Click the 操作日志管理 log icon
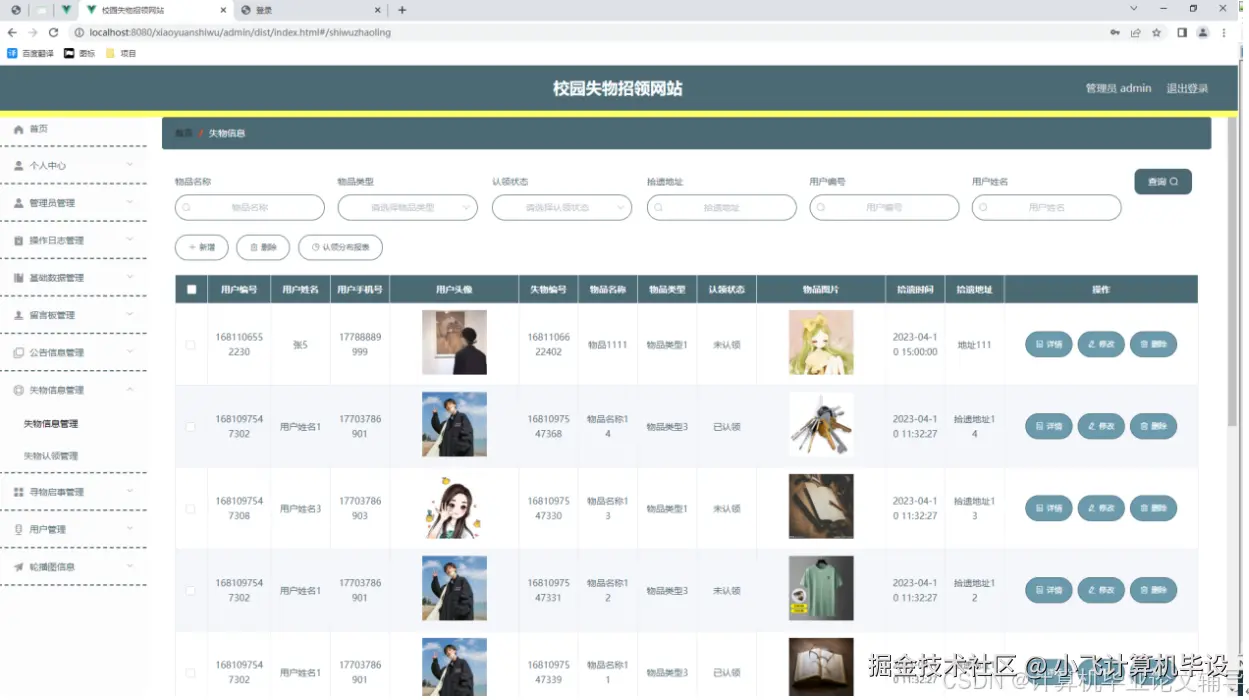 click(18, 240)
